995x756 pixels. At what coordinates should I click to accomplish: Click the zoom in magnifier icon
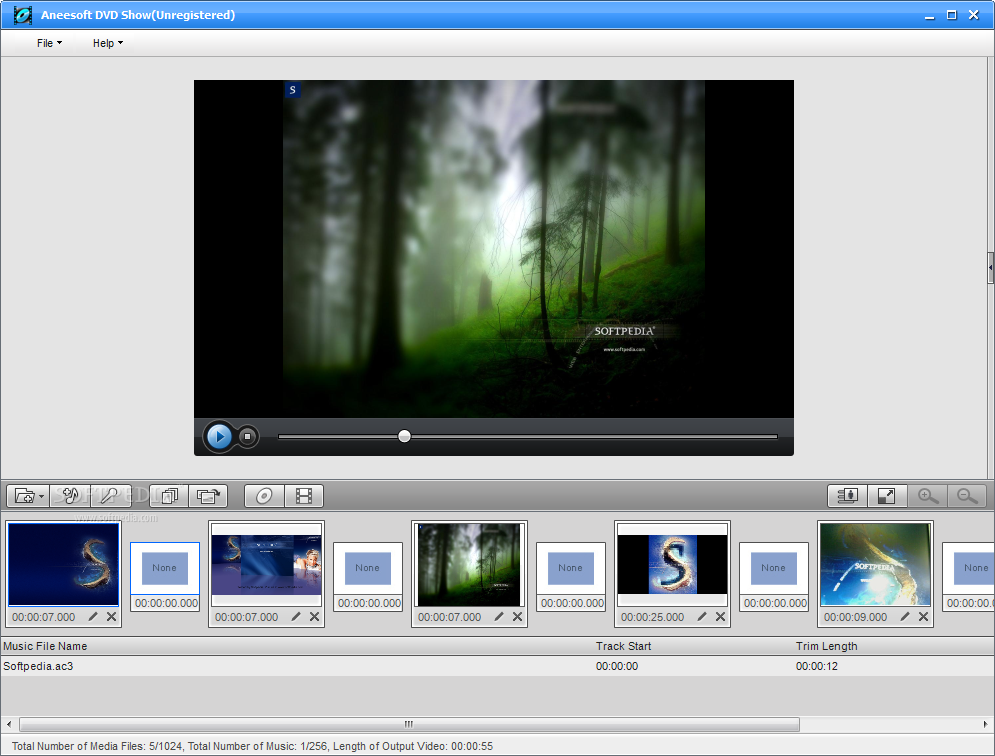[928, 496]
